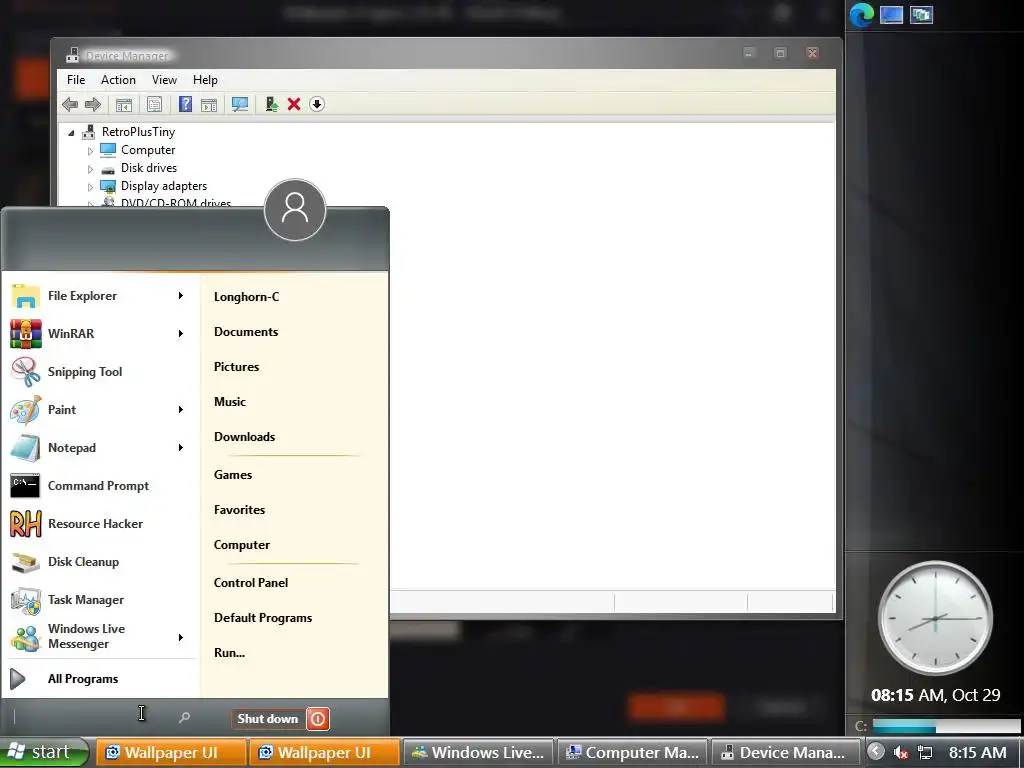Click the blue Help question-mark toolbar icon
The height and width of the screenshot is (768, 1024).
coord(185,104)
